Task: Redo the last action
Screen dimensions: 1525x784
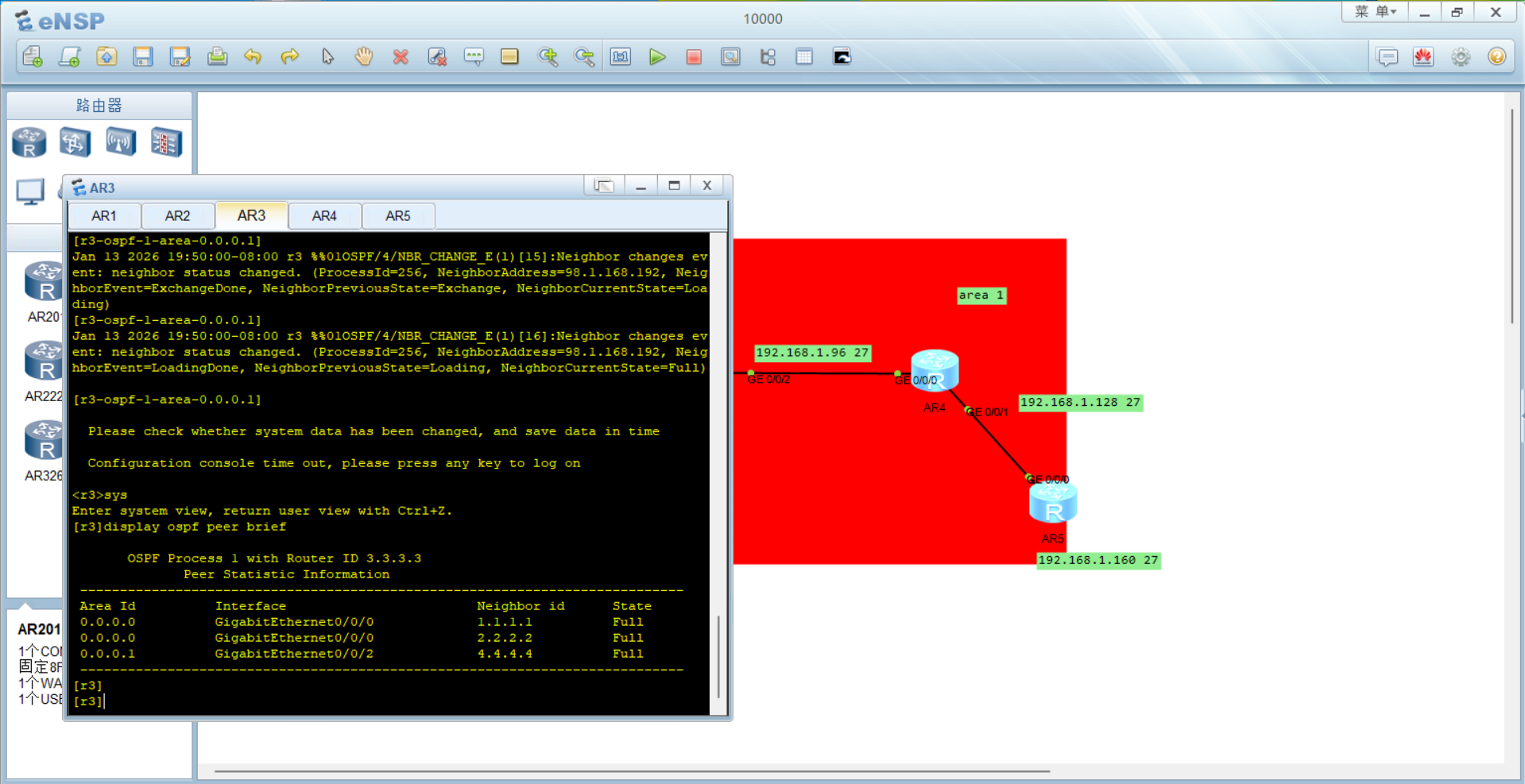Action: click(x=290, y=56)
